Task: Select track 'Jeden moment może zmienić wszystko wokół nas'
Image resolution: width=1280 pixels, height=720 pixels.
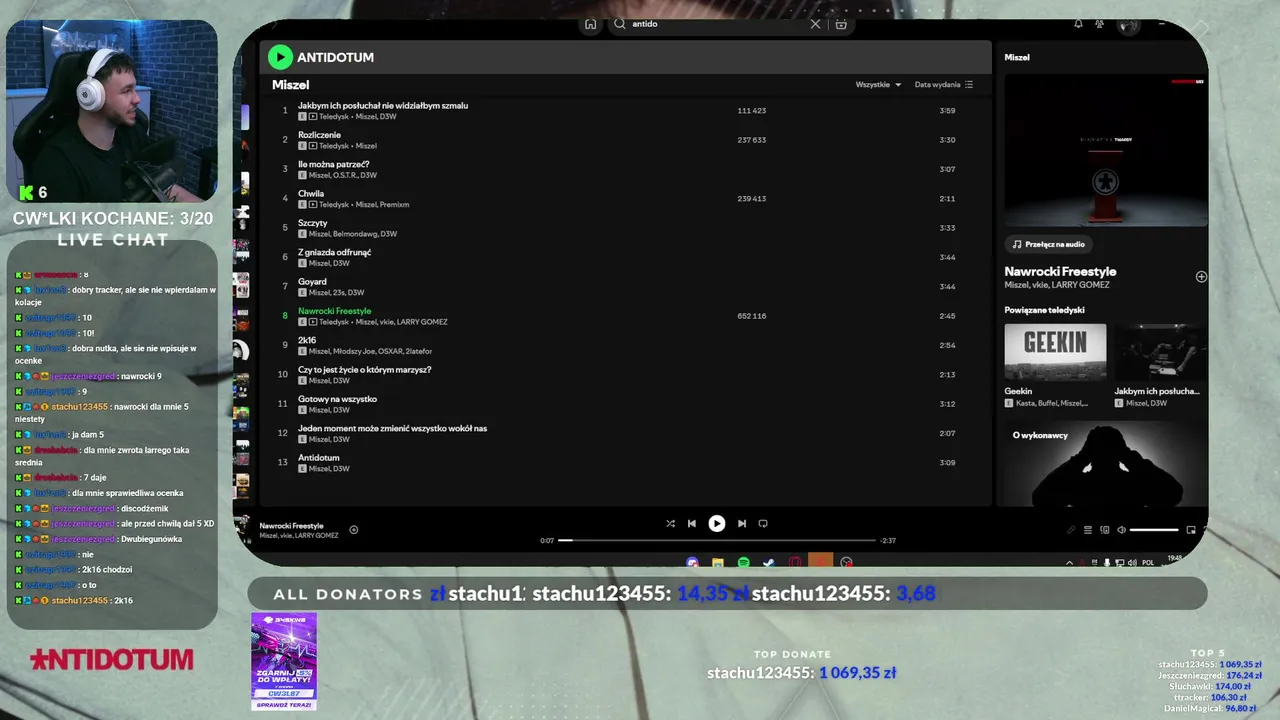Action: [393, 428]
